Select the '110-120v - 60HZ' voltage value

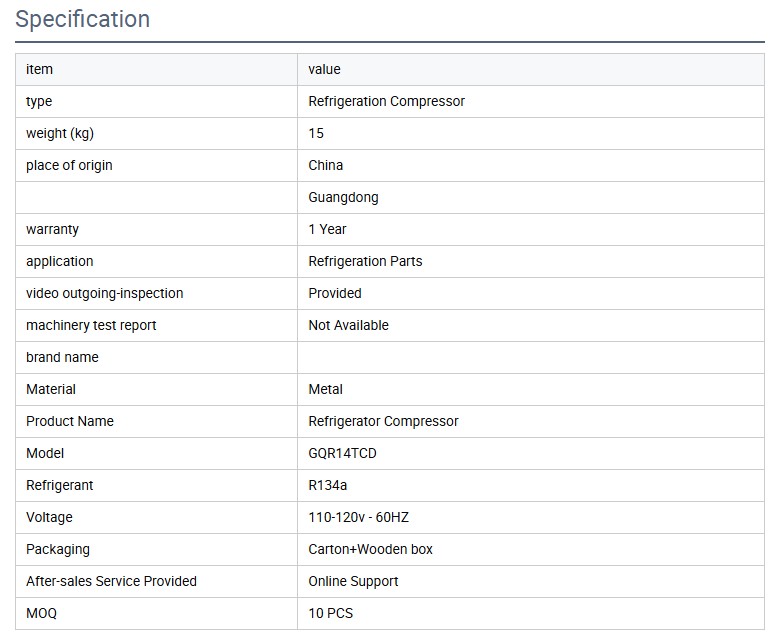point(358,517)
